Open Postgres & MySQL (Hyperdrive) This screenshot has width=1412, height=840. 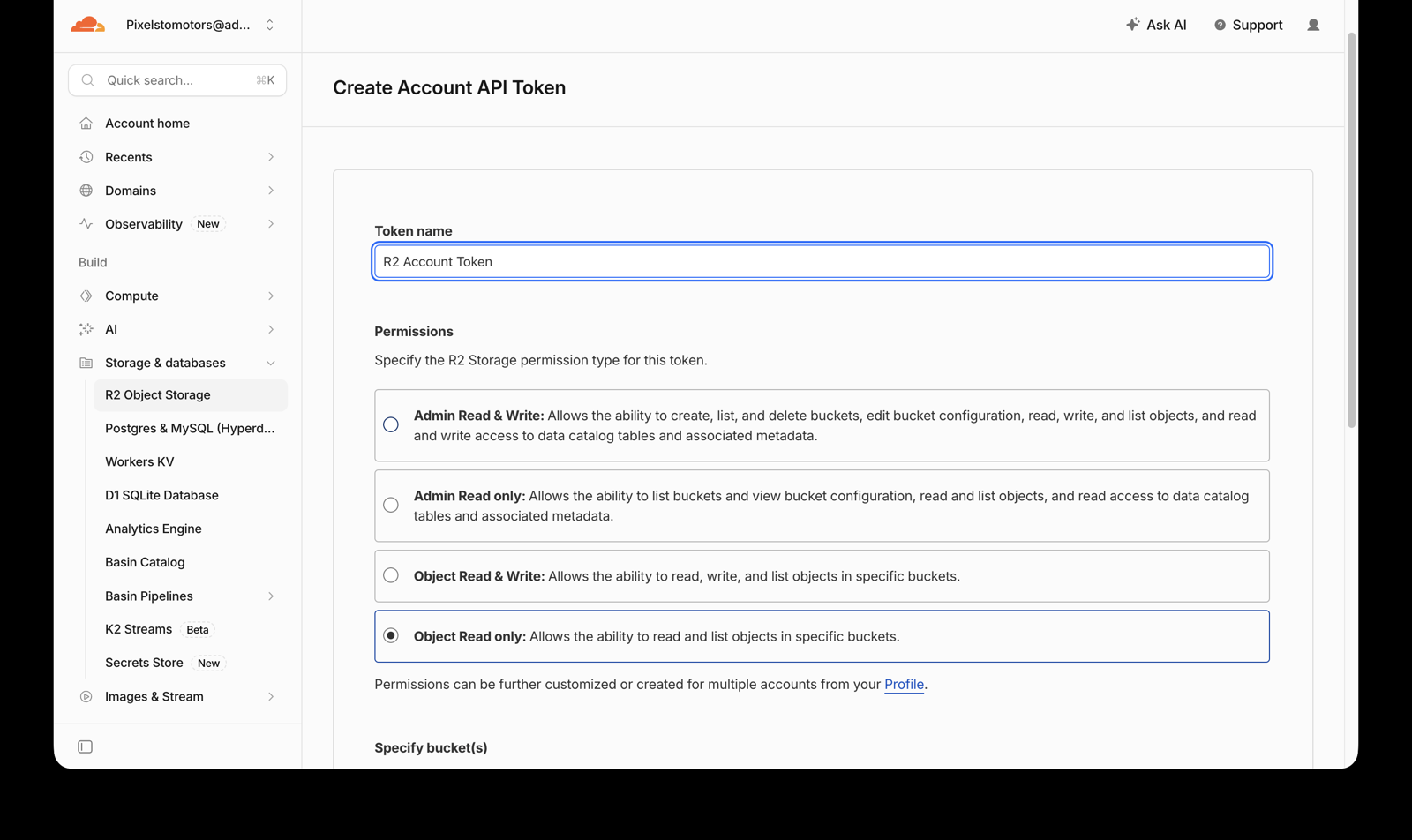click(191, 429)
